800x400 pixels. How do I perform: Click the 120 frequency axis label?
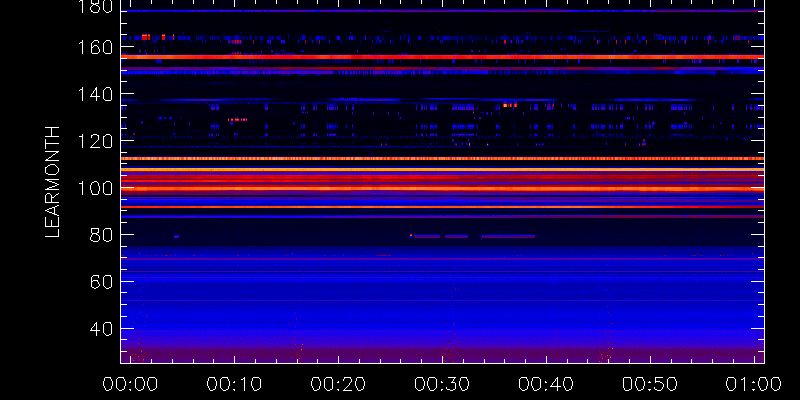94,141
